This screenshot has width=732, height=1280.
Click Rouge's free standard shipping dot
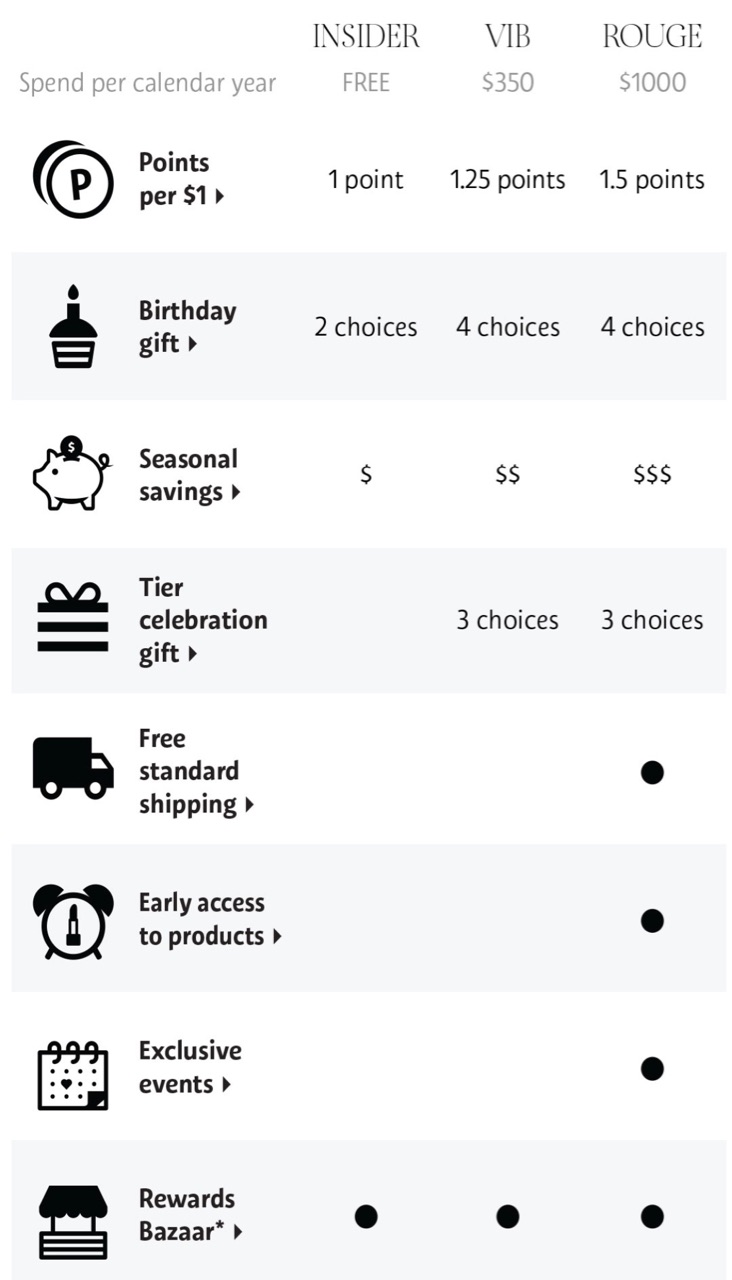tap(652, 772)
